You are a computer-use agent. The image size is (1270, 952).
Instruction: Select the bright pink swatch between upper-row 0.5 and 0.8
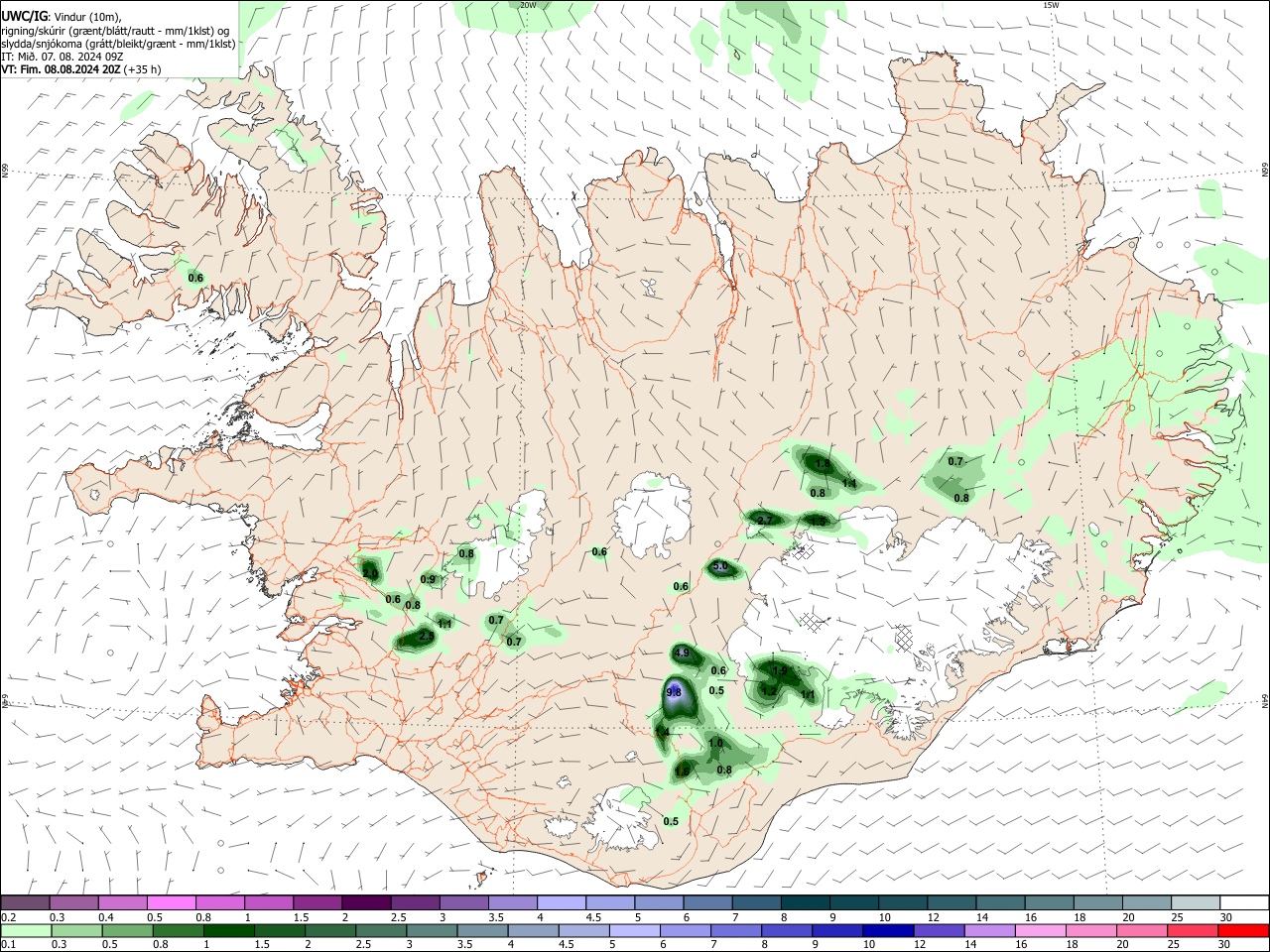(171, 902)
